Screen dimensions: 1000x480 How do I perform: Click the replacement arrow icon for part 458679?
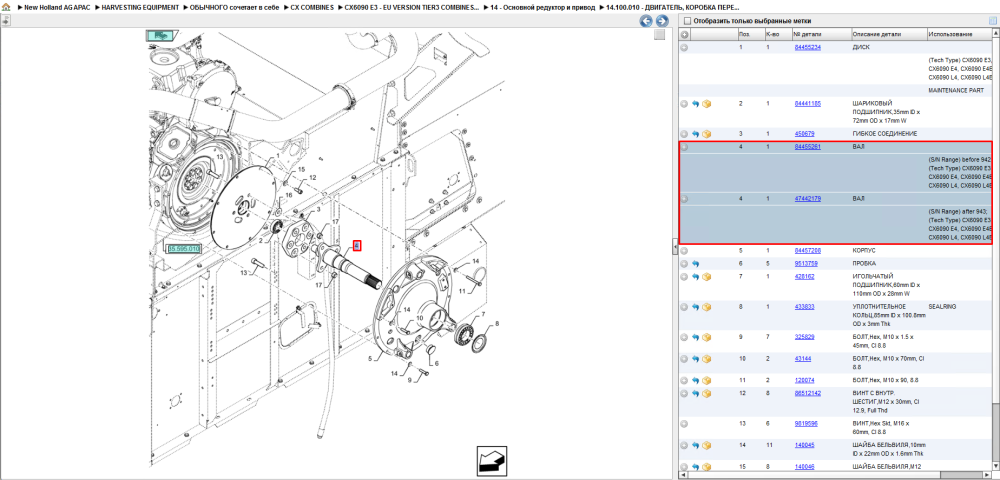point(696,135)
